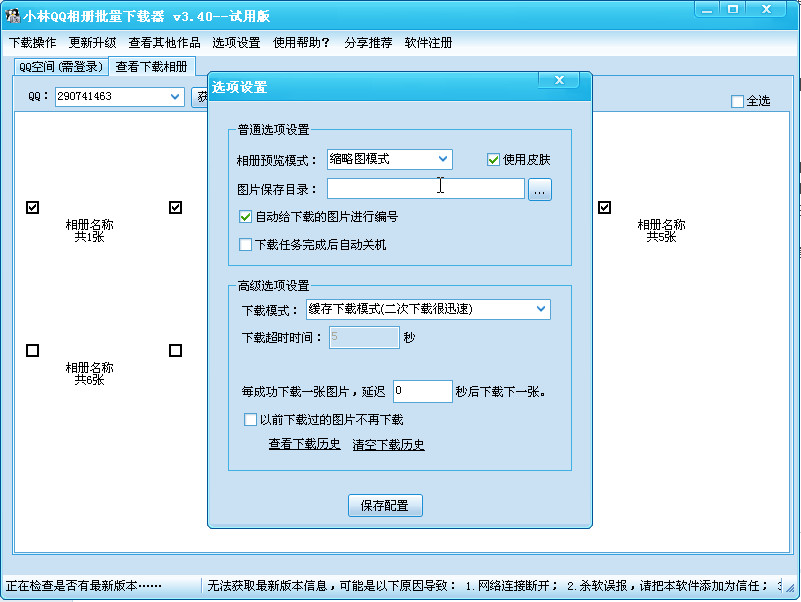
Task: Click the download delay seconds input box
Action: (x=422, y=391)
